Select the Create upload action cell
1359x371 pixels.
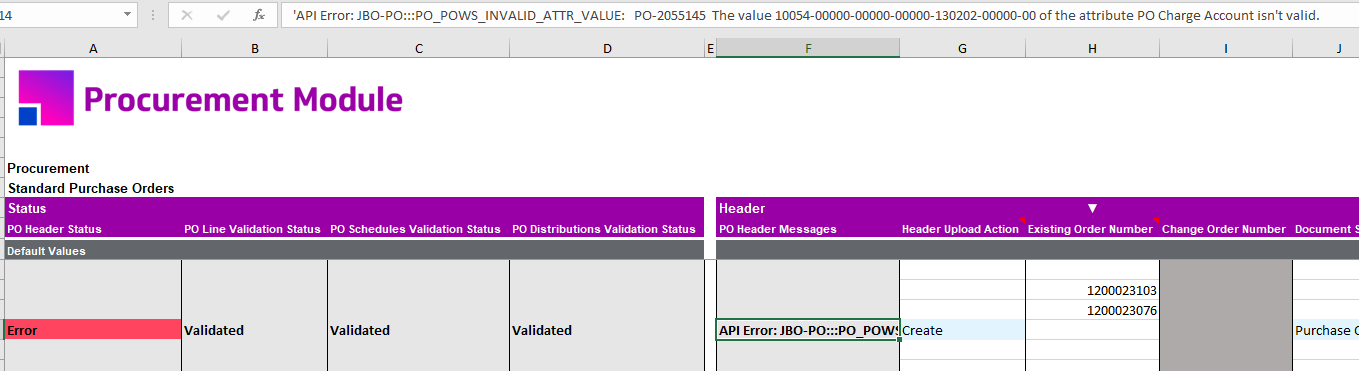click(x=962, y=330)
